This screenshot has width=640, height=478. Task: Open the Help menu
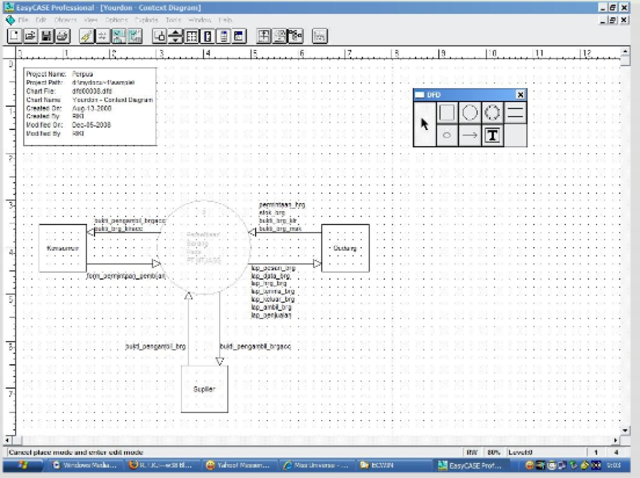225,20
